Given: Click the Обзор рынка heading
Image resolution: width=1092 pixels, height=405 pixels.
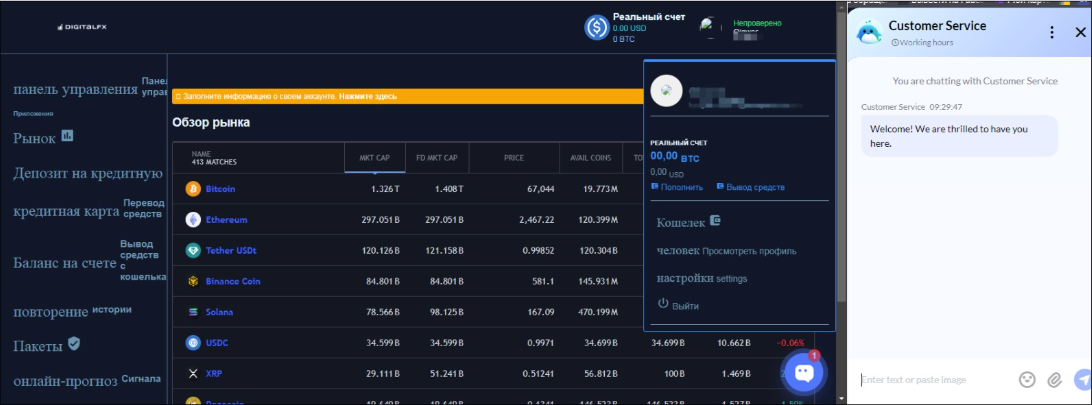Looking at the screenshot, I should (211, 122).
